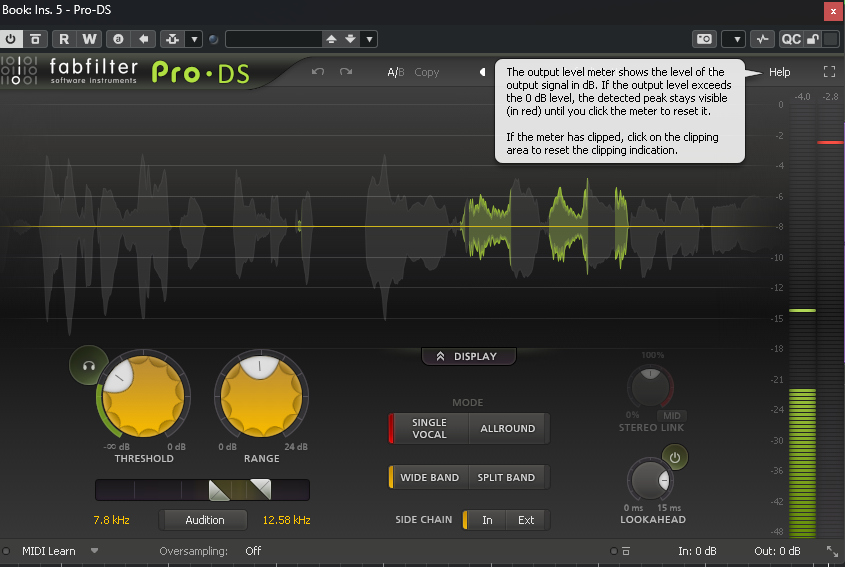Click the -2.8 peak clipping readout
845x567 pixels.
pyautogui.click(x=830, y=96)
